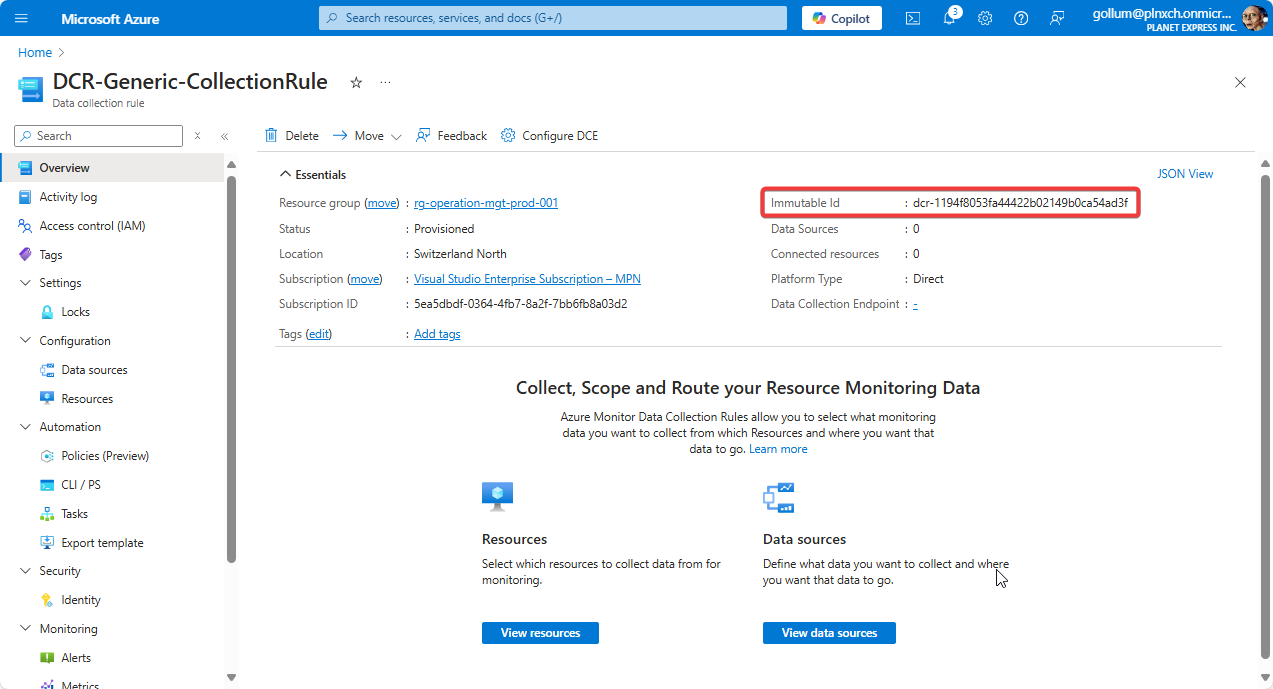Open the rg-operation-mgt-prod-001 resource group link

[x=486, y=203]
